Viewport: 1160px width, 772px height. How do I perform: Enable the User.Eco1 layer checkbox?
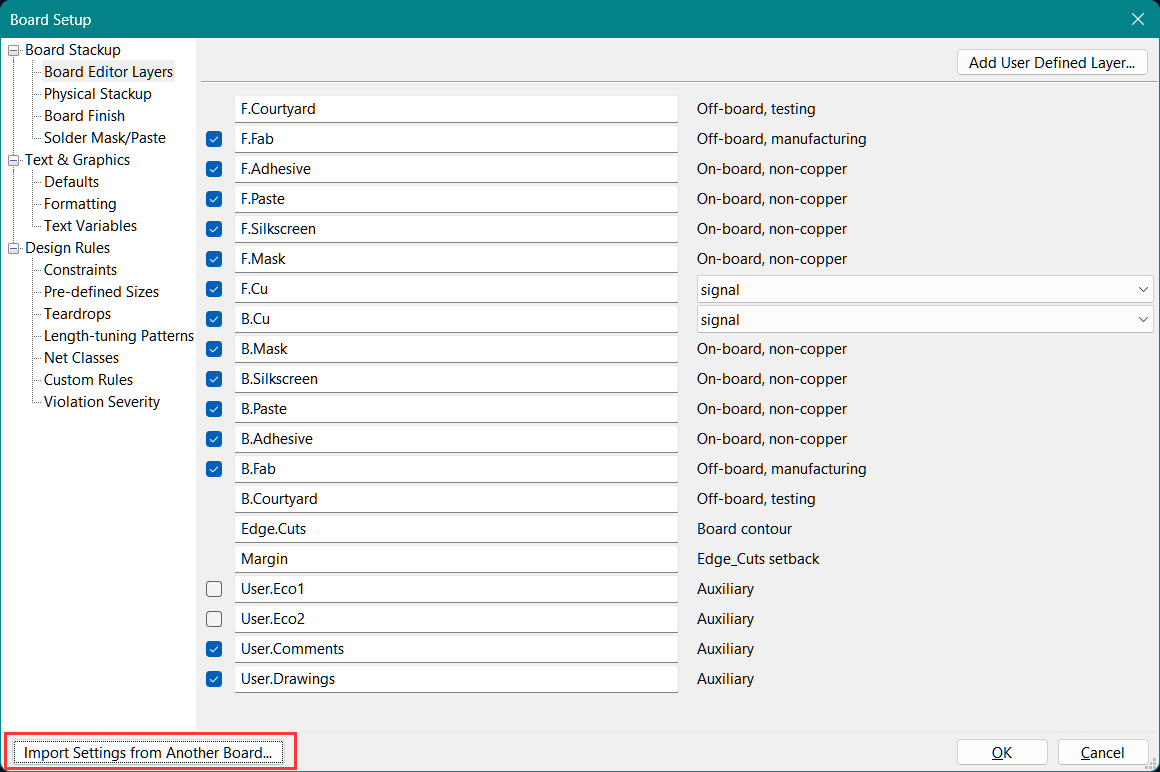click(x=214, y=589)
